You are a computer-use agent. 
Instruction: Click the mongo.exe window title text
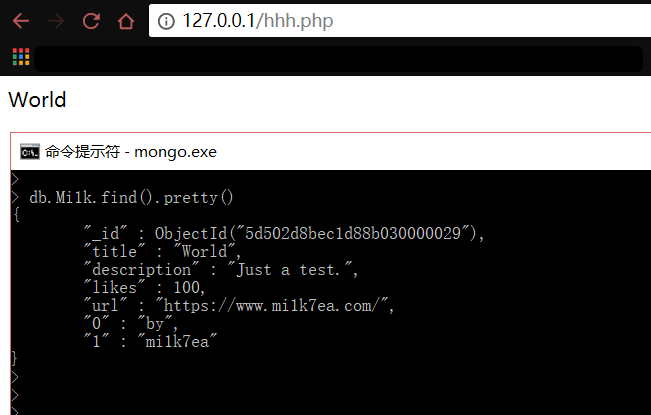[x=131, y=152]
